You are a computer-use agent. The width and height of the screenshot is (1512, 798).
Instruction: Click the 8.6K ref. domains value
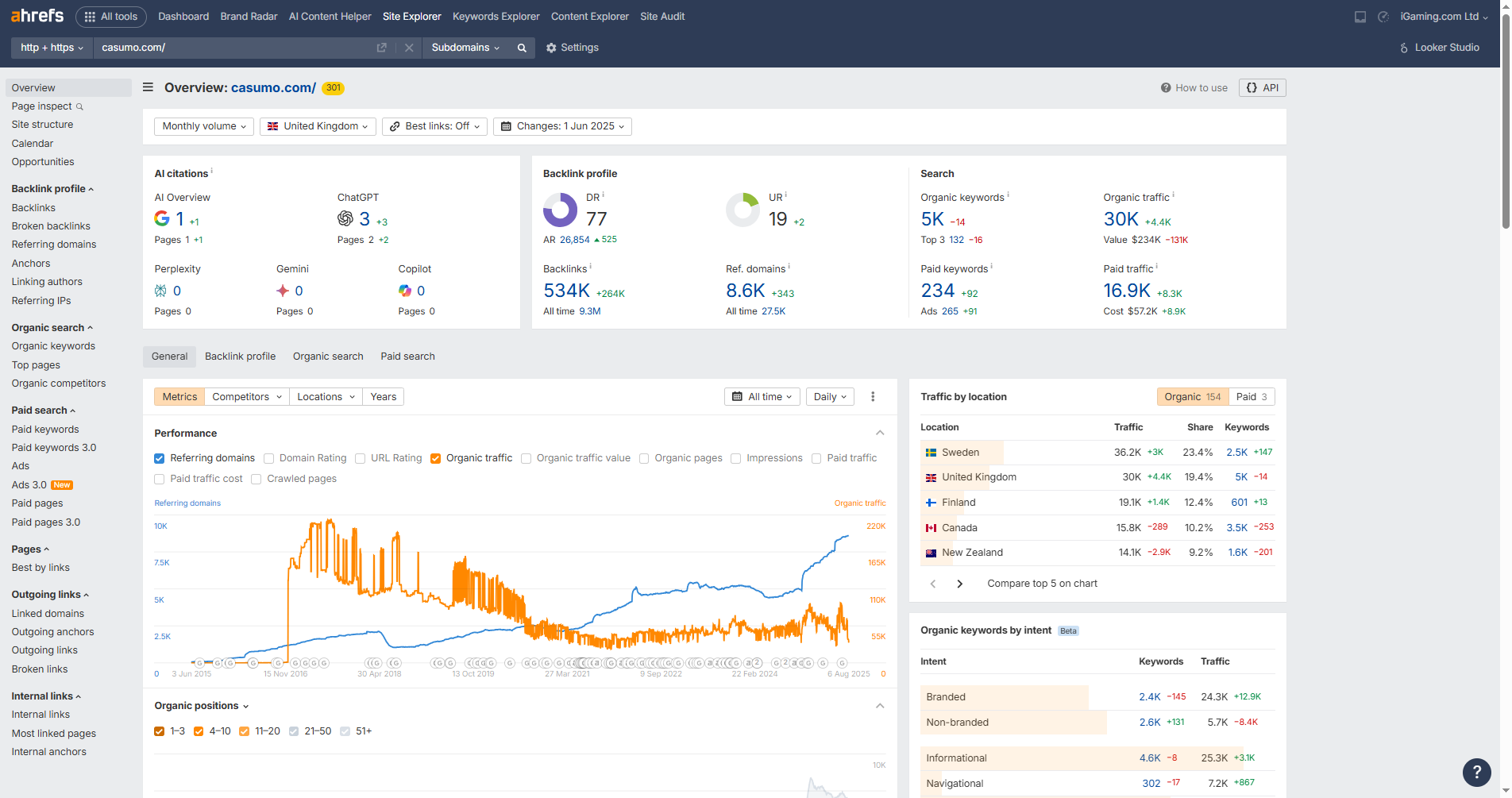pyautogui.click(x=746, y=291)
